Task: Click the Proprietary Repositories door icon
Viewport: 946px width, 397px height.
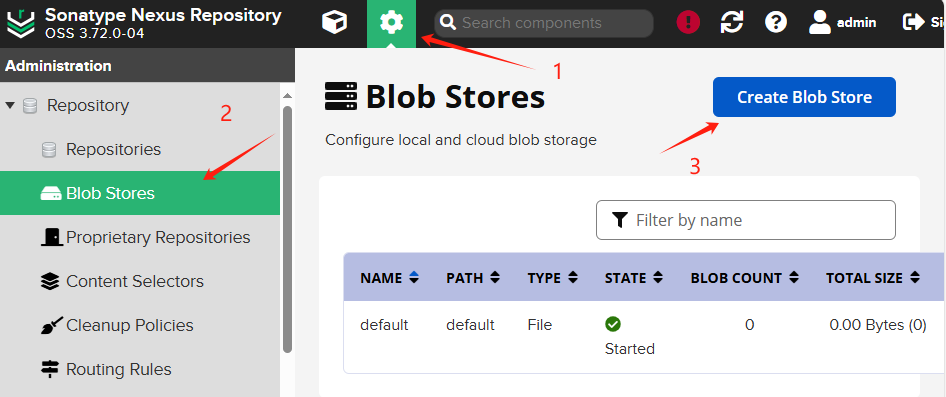Action: 52,237
